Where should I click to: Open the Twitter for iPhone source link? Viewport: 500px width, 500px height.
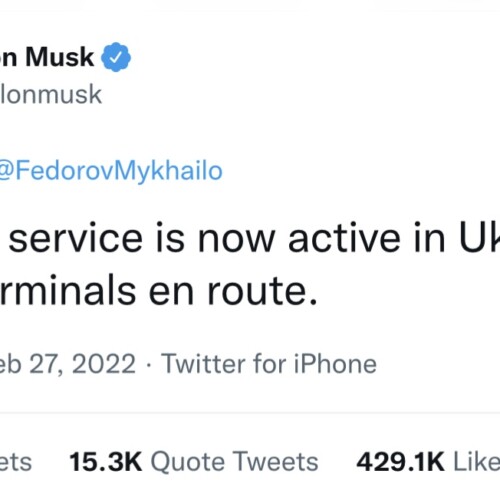click(x=269, y=364)
